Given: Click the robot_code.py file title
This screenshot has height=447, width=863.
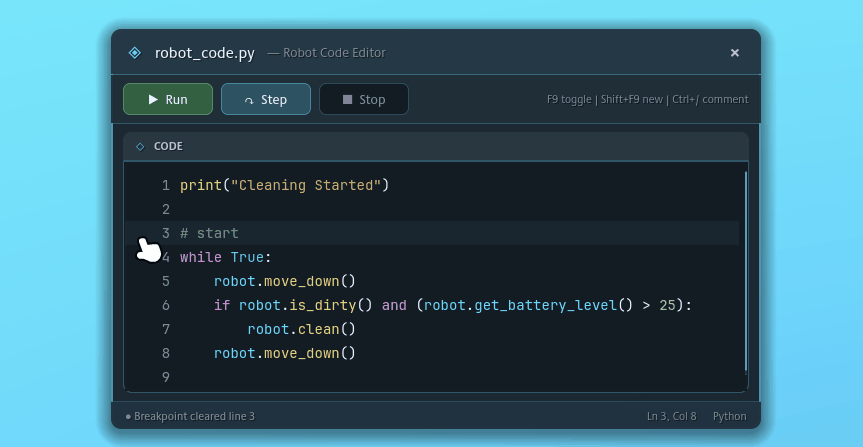Looking at the screenshot, I should (205, 53).
